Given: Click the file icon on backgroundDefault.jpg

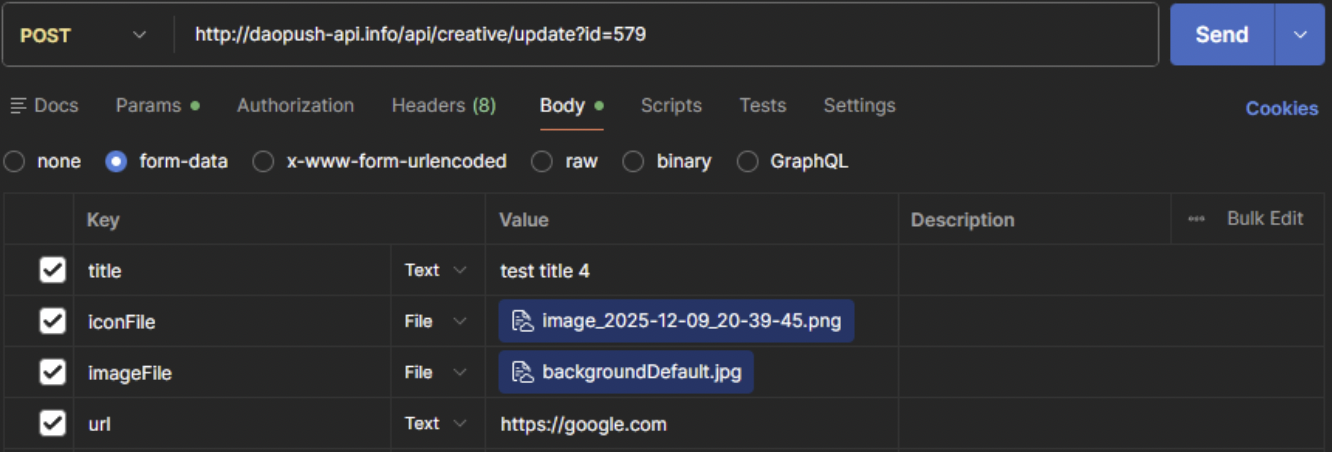Looking at the screenshot, I should 521,372.
